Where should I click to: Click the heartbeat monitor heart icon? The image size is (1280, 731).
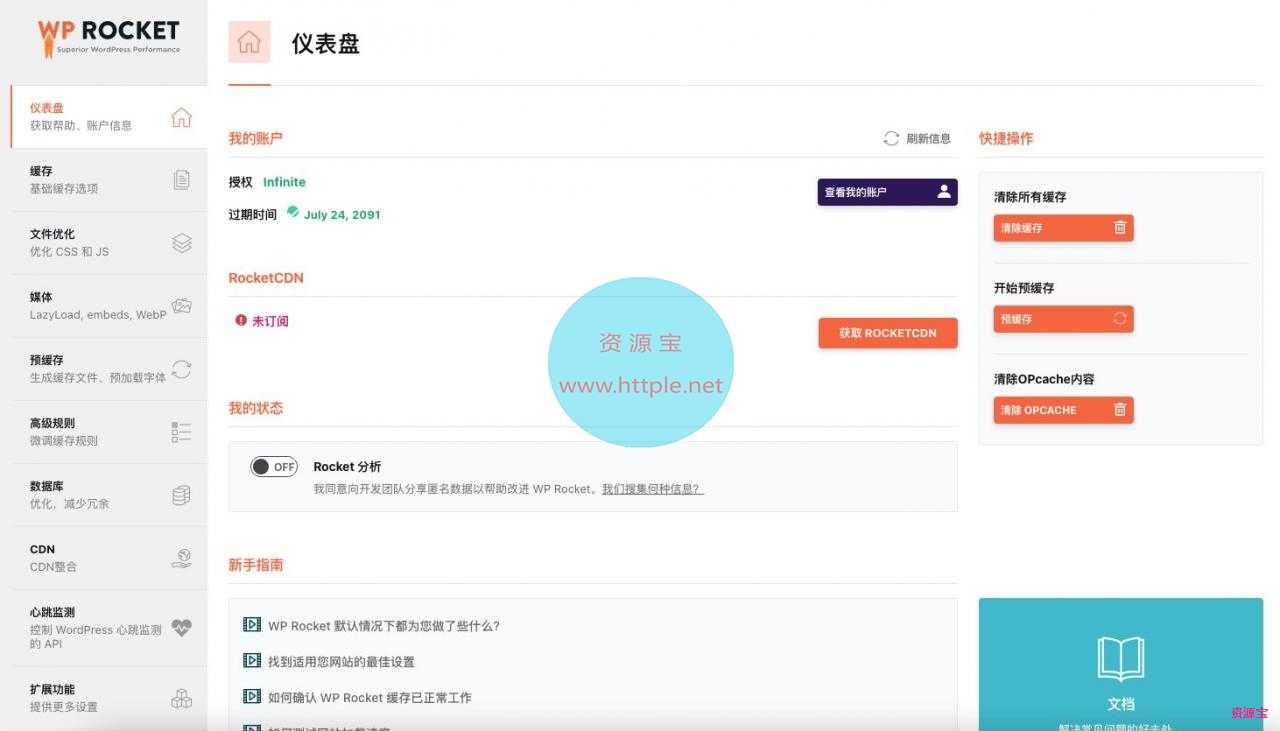point(181,628)
